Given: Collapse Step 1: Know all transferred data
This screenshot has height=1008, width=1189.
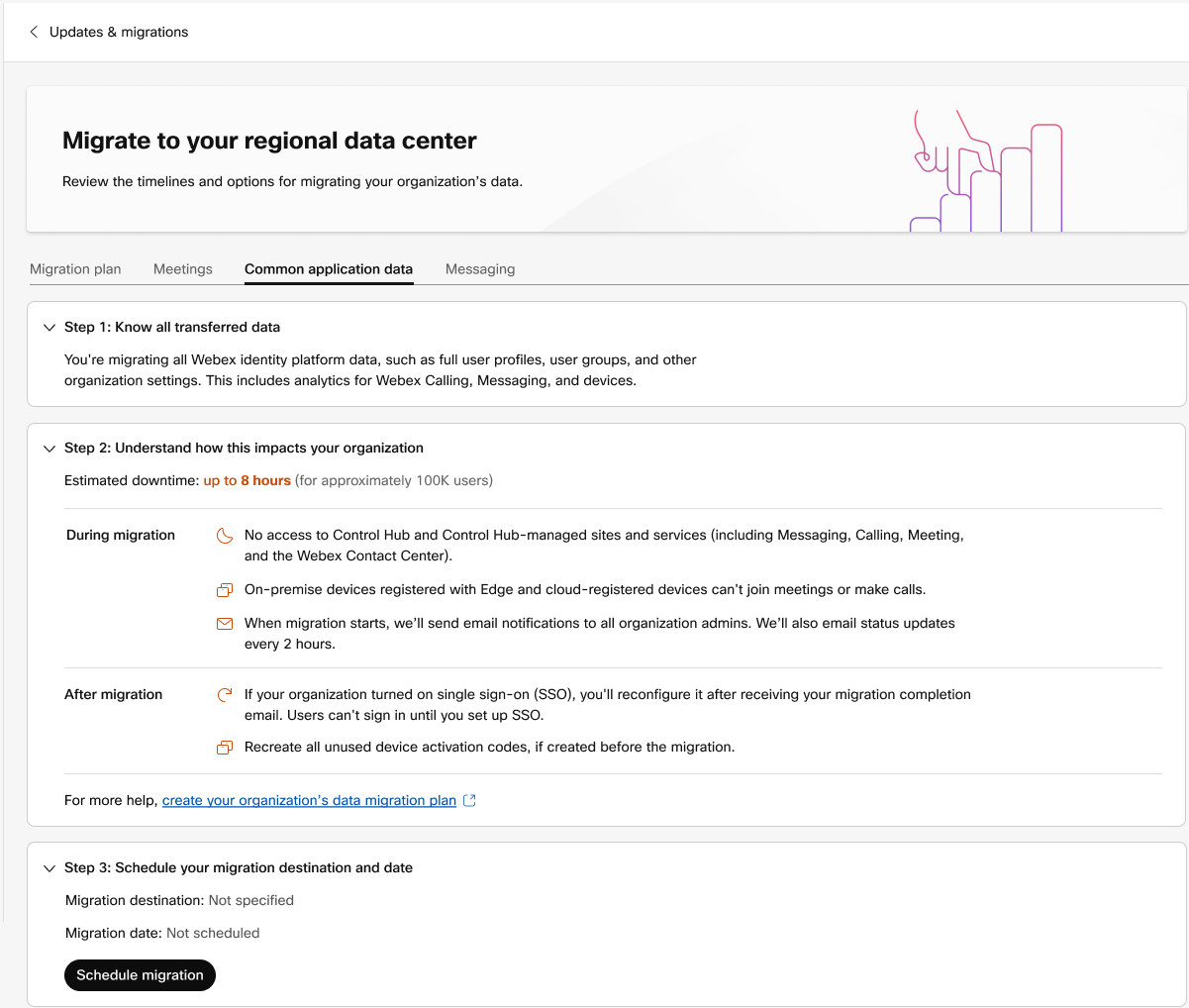Looking at the screenshot, I should (x=50, y=327).
